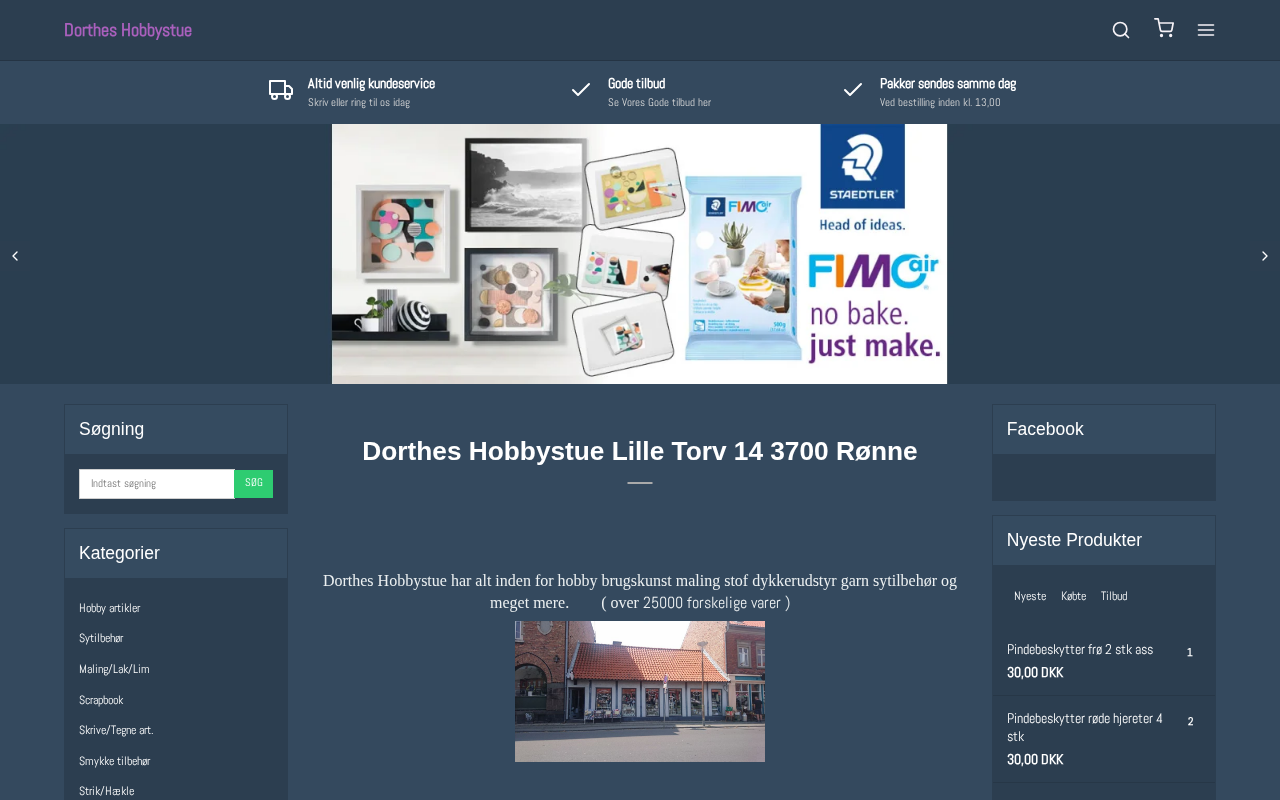Image resolution: width=1280 pixels, height=800 pixels.
Task: Advance to next banner slide arrow
Action: (1264, 256)
